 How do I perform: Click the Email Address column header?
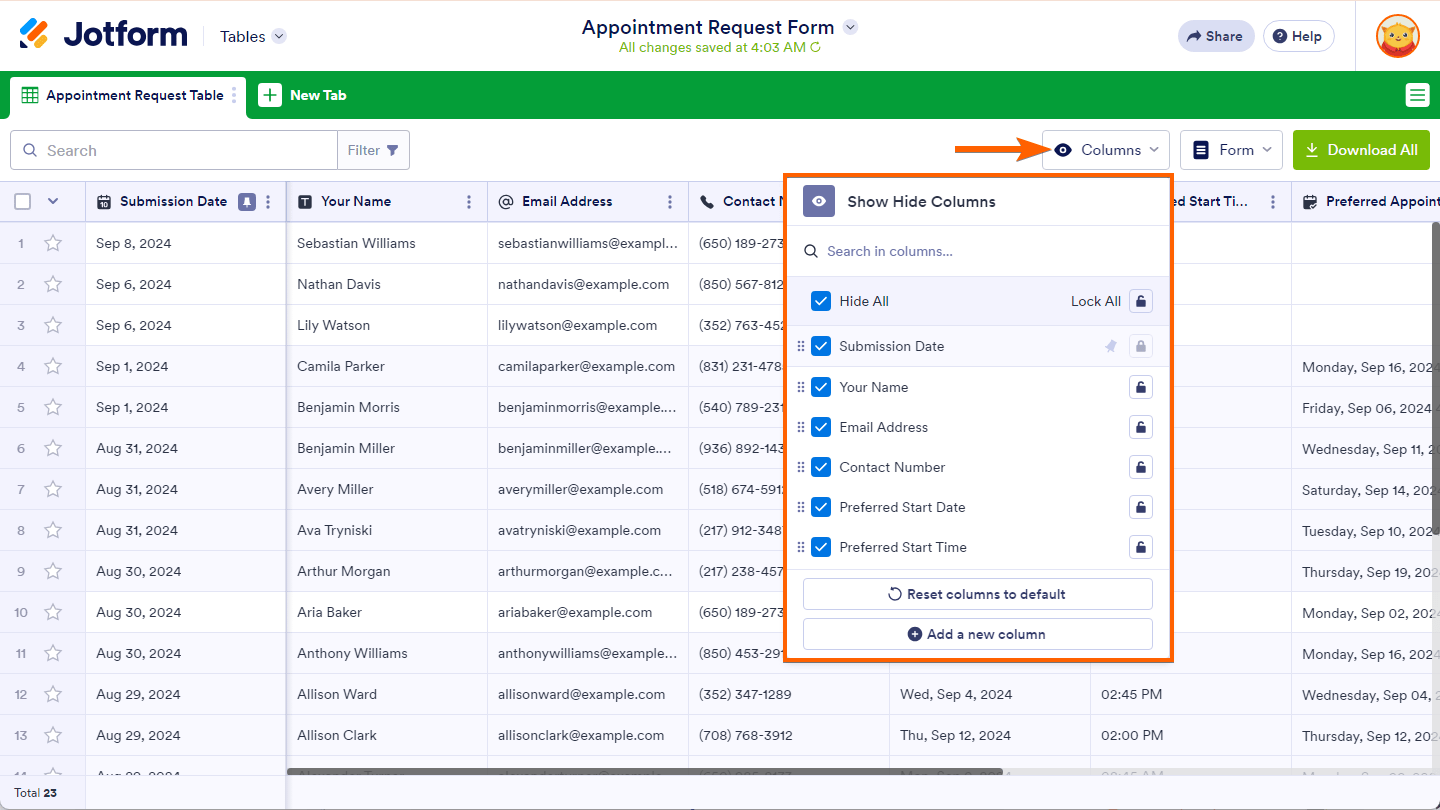[x=588, y=201]
